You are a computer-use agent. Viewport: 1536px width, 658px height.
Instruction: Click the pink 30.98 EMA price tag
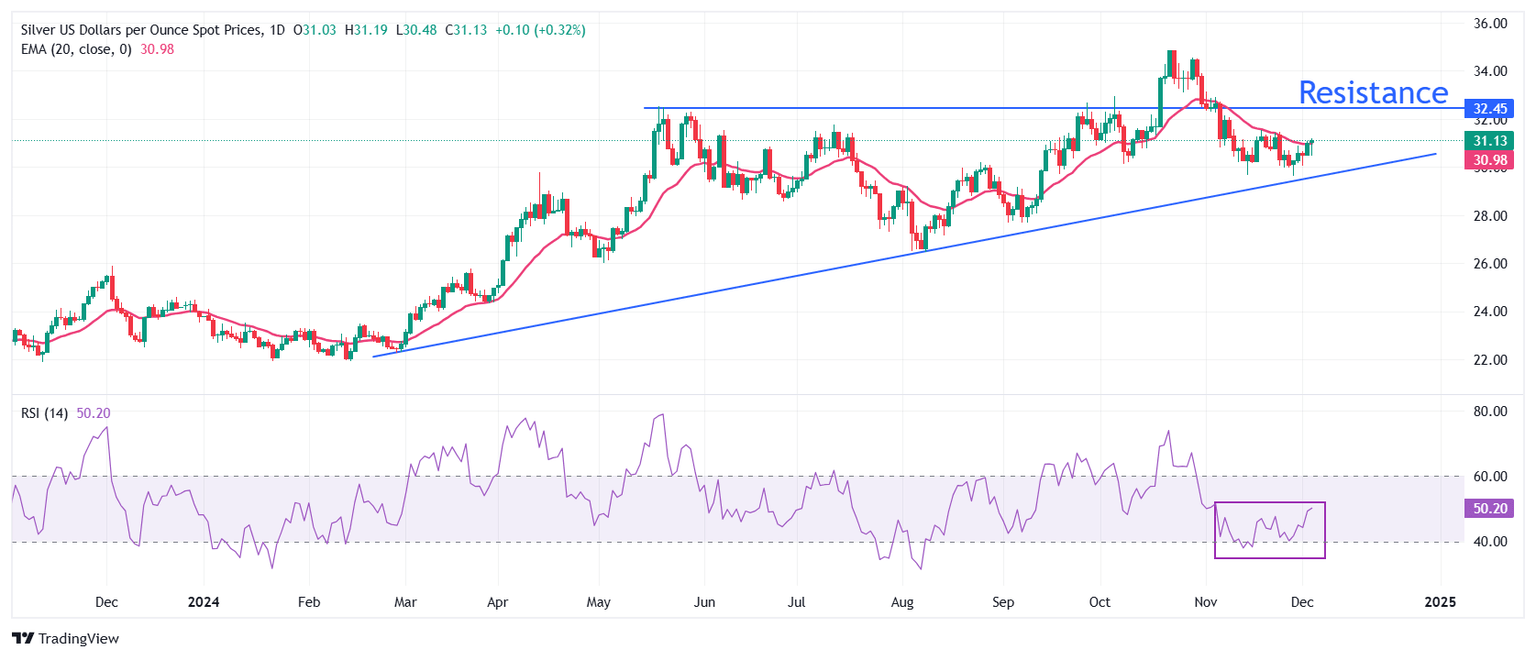1485,160
